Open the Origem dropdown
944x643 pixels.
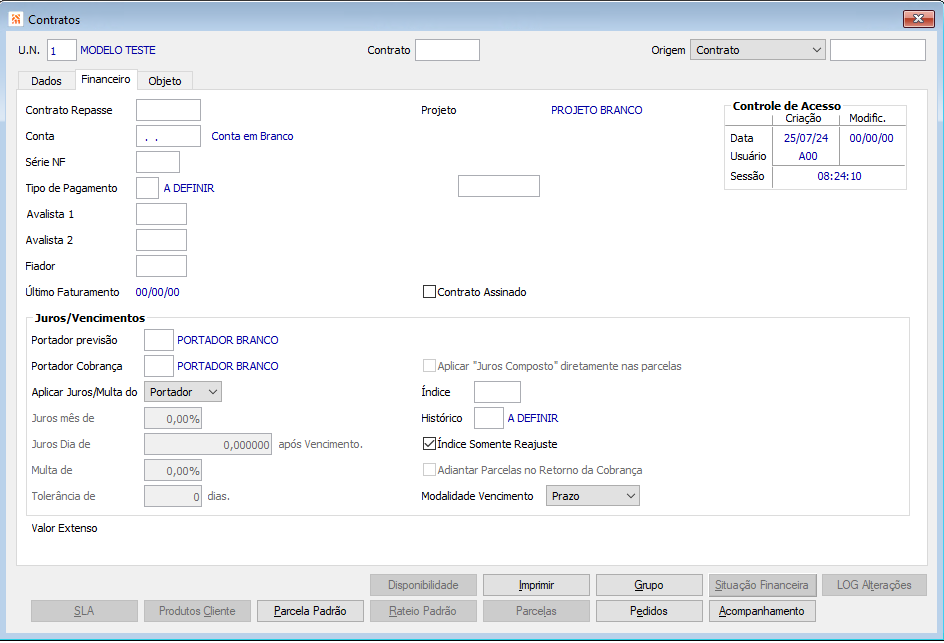coord(757,50)
